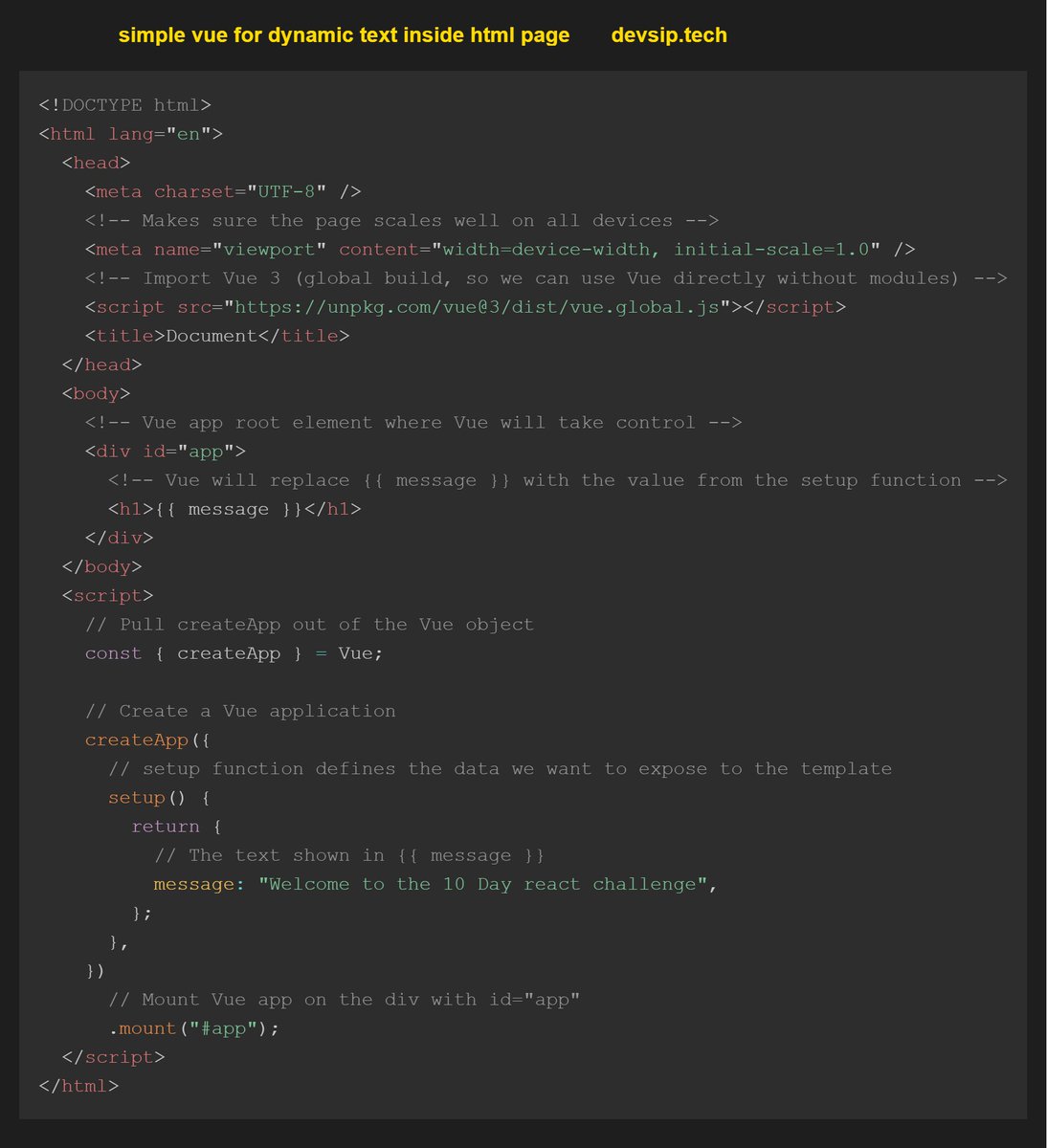Click the "Vue app root element" comment

pyautogui.click(x=413, y=422)
